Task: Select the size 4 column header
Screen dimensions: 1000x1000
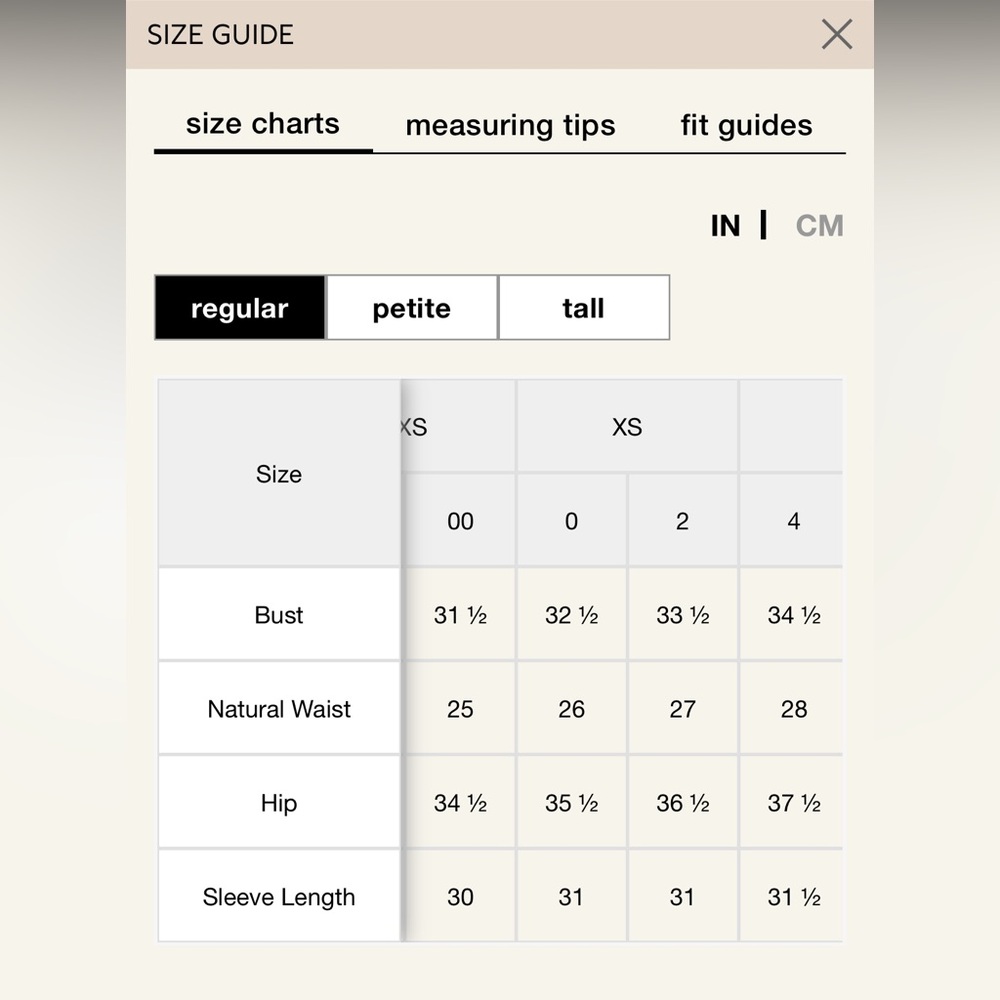Action: (x=793, y=521)
